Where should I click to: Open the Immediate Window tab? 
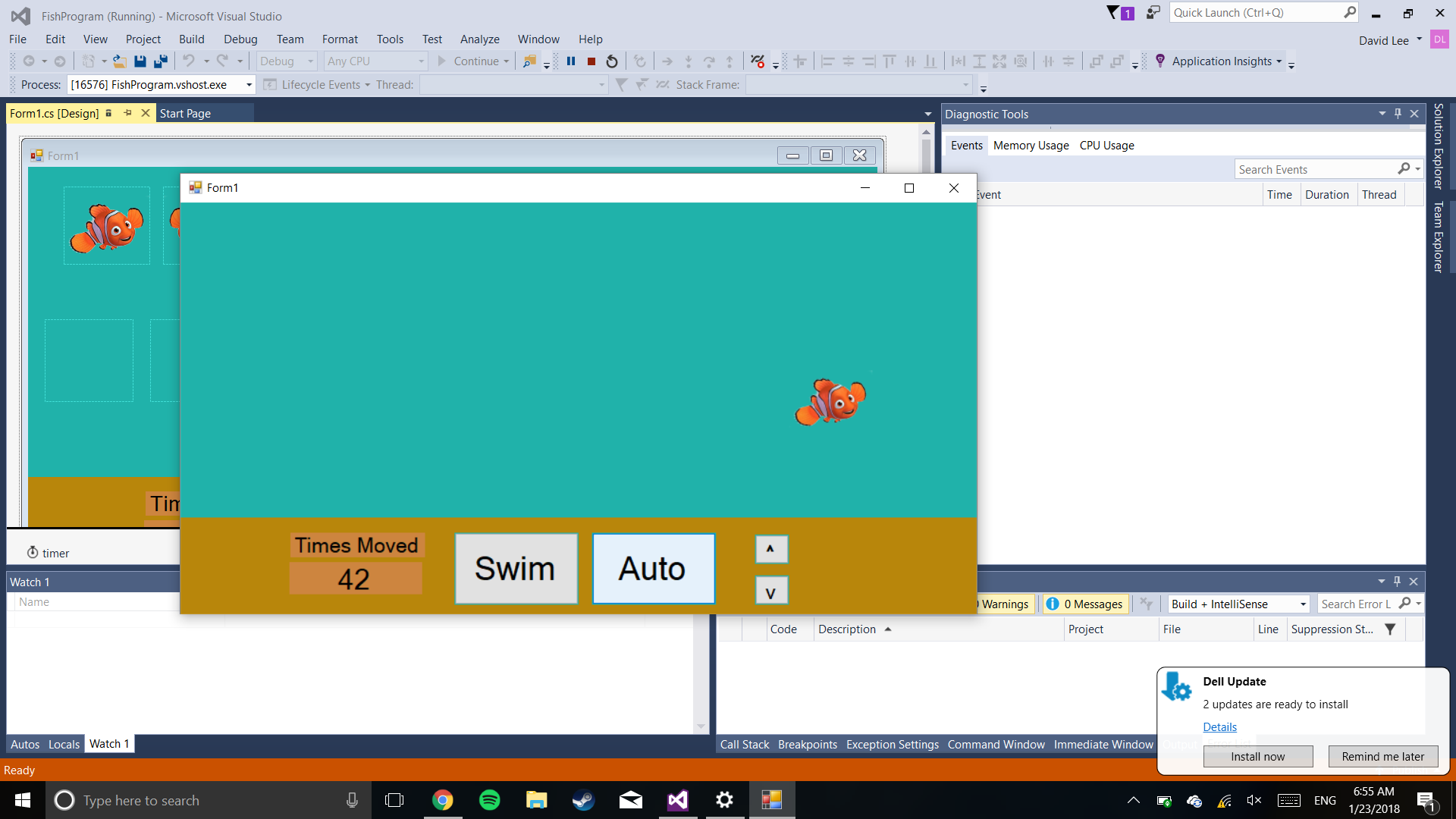[1103, 744]
